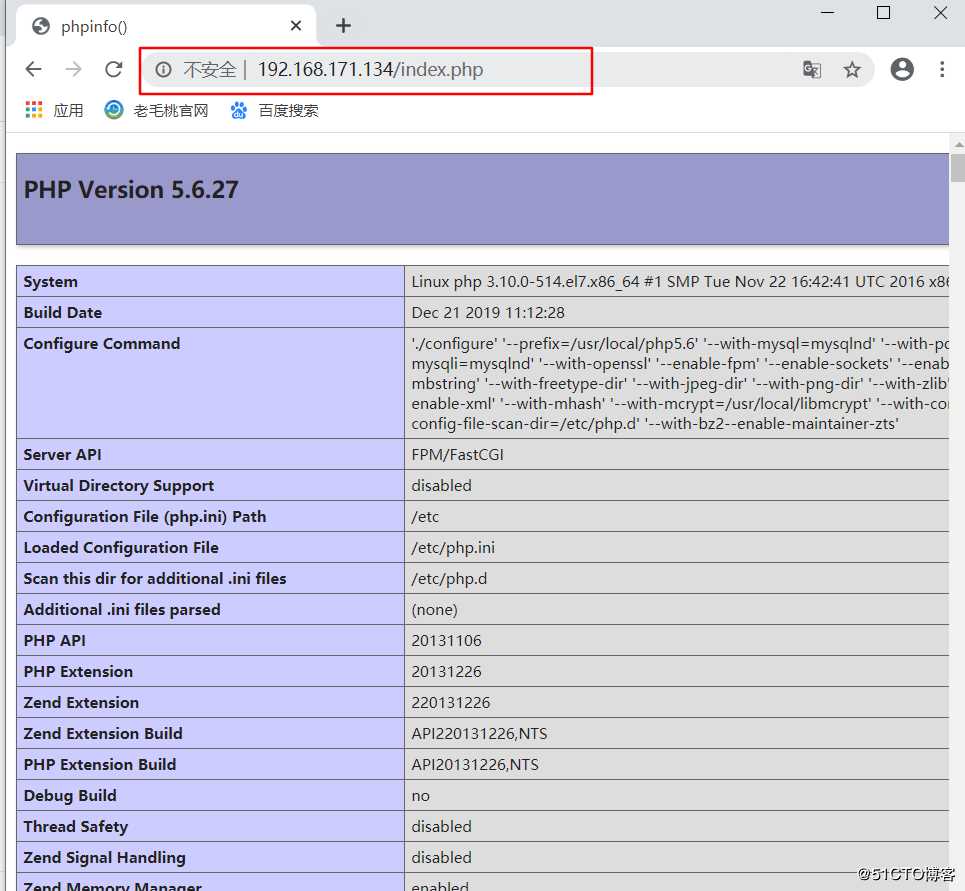This screenshot has height=891, width=965.
Task: Reload the phpinfo page
Action: click(x=114, y=69)
